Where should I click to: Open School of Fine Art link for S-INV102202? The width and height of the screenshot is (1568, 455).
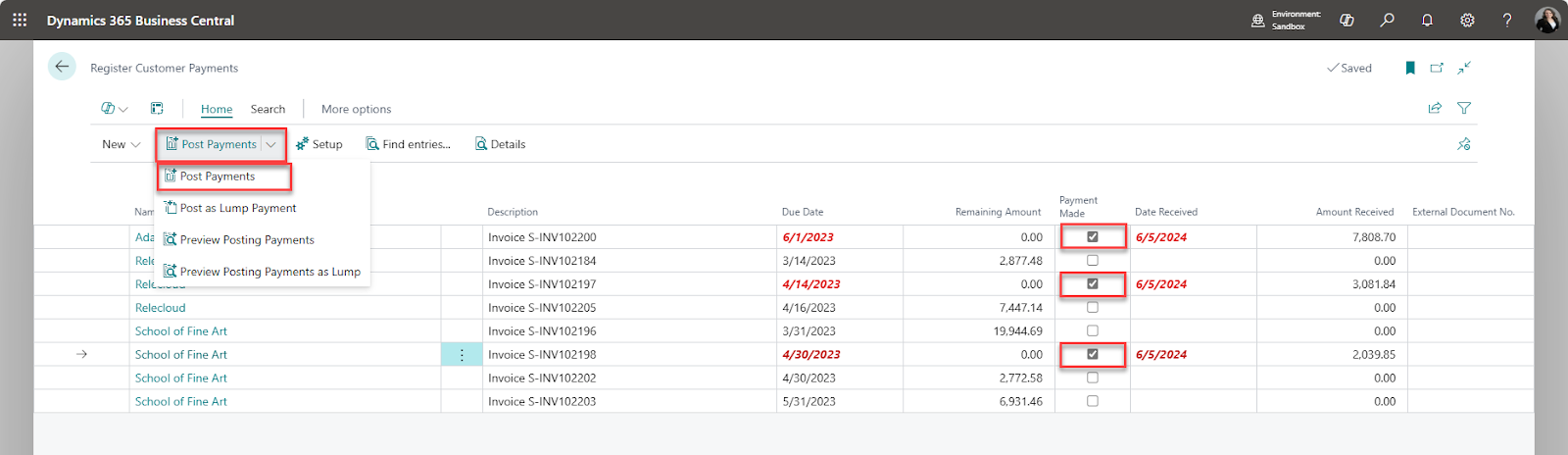(x=180, y=379)
